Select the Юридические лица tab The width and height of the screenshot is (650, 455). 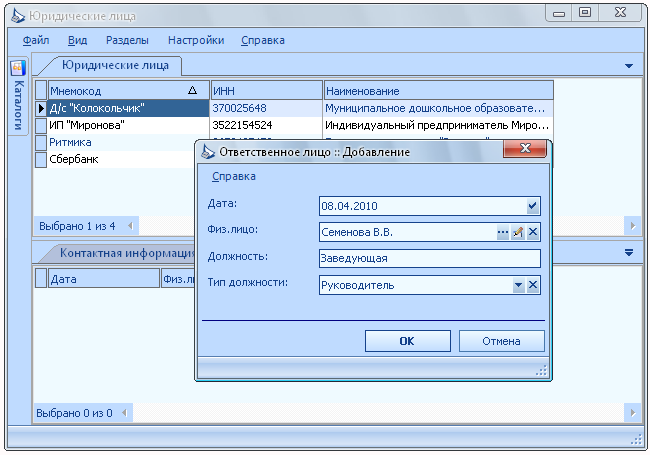click(115, 65)
